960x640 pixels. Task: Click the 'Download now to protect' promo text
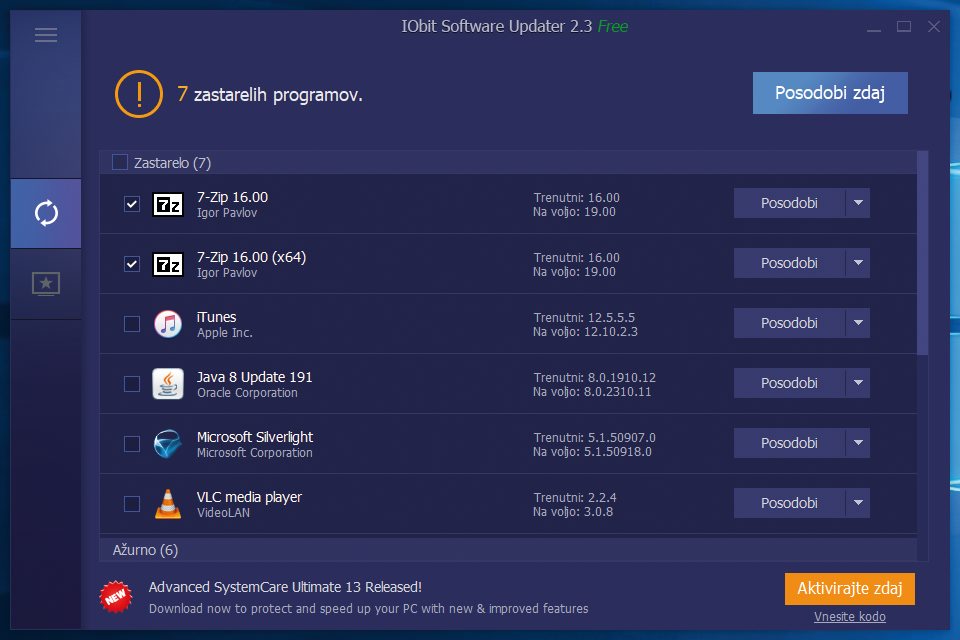369,609
